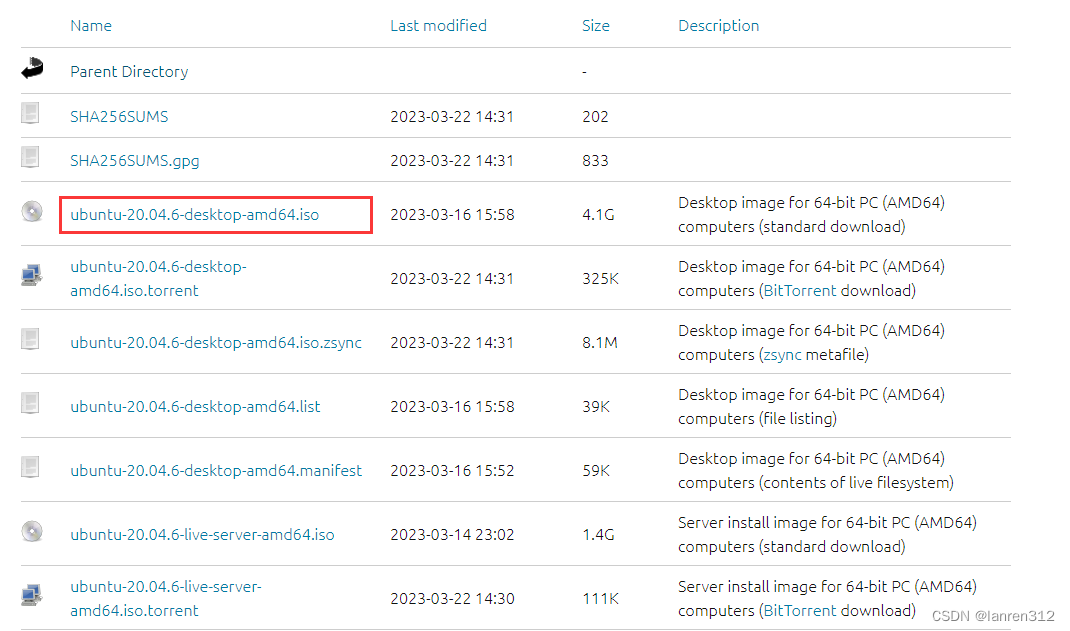1070x631 pixels.
Task: Click the file icon beside SHA256SUMS
Action: pyautogui.click(x=30, y=113)
